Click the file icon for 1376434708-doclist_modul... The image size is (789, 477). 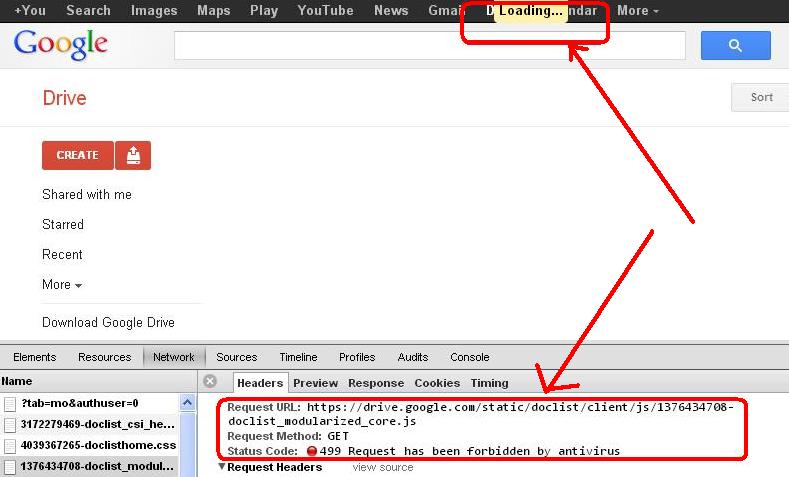(10, 466)
